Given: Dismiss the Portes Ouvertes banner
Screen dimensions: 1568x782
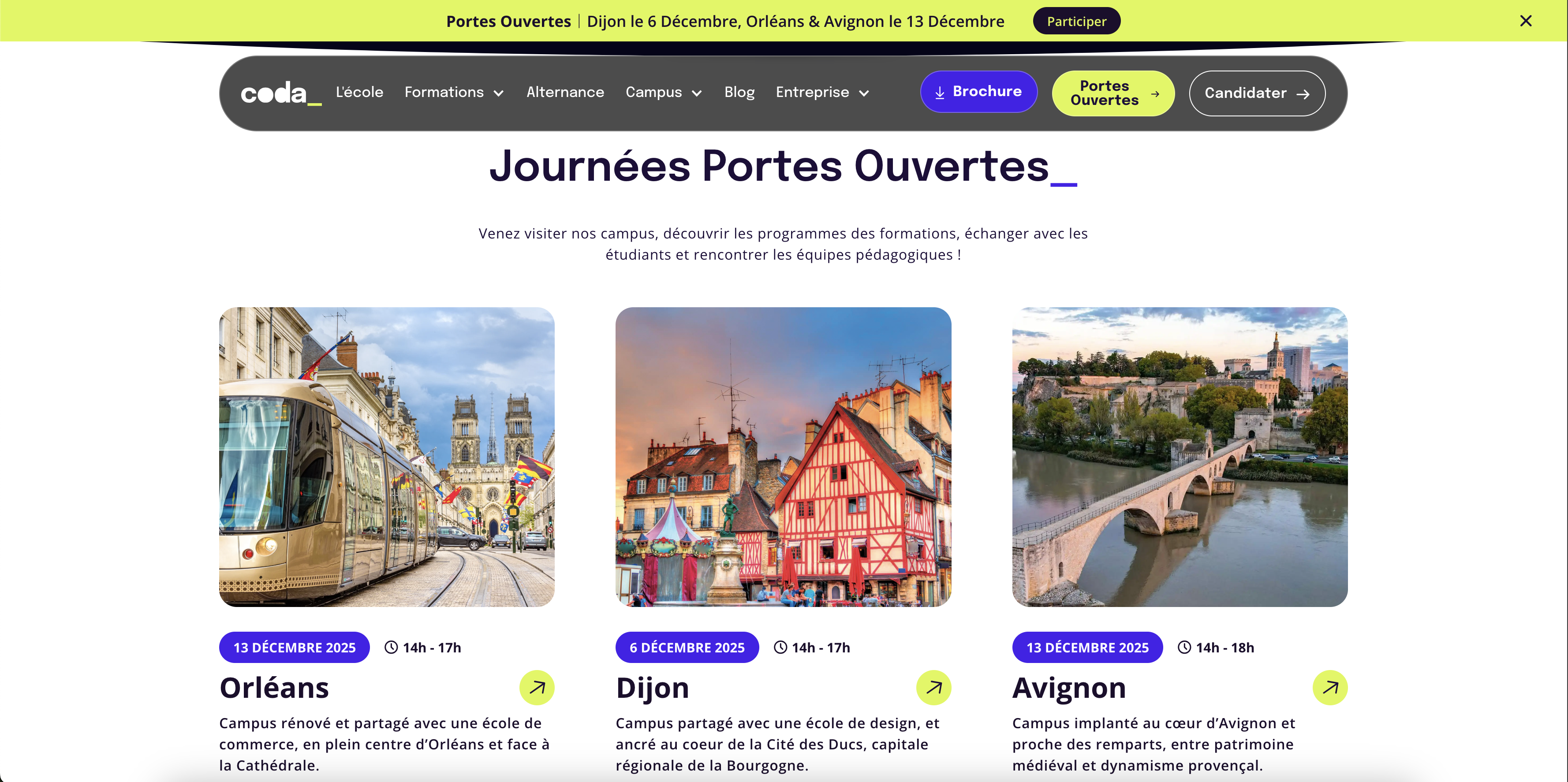Looking at the screenshot, I should pyautogui.click(x=1525, y=21).
